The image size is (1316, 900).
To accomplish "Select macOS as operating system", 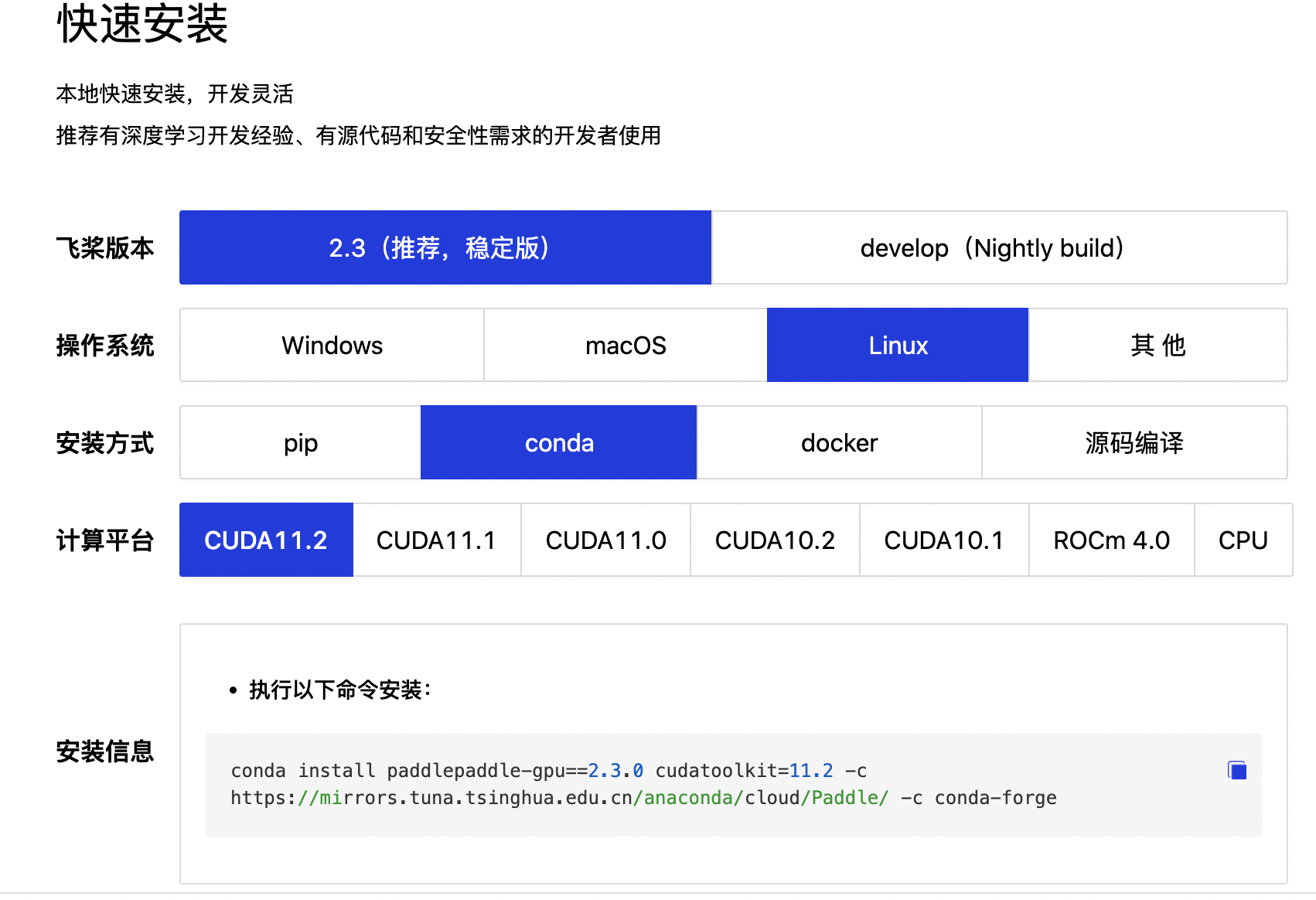I will click(625, 345).
